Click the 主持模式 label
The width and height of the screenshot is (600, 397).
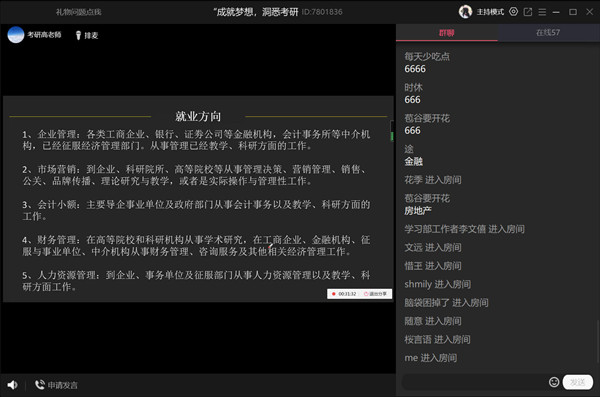(490, 12)
